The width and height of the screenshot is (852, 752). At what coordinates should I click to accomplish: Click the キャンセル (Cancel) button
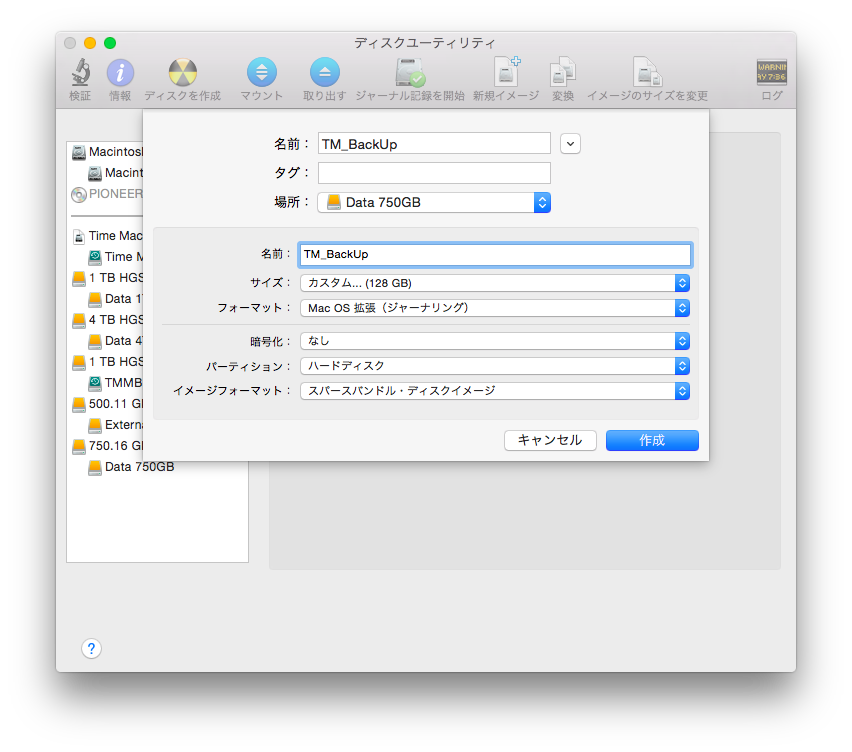click(x=550, y=440)
